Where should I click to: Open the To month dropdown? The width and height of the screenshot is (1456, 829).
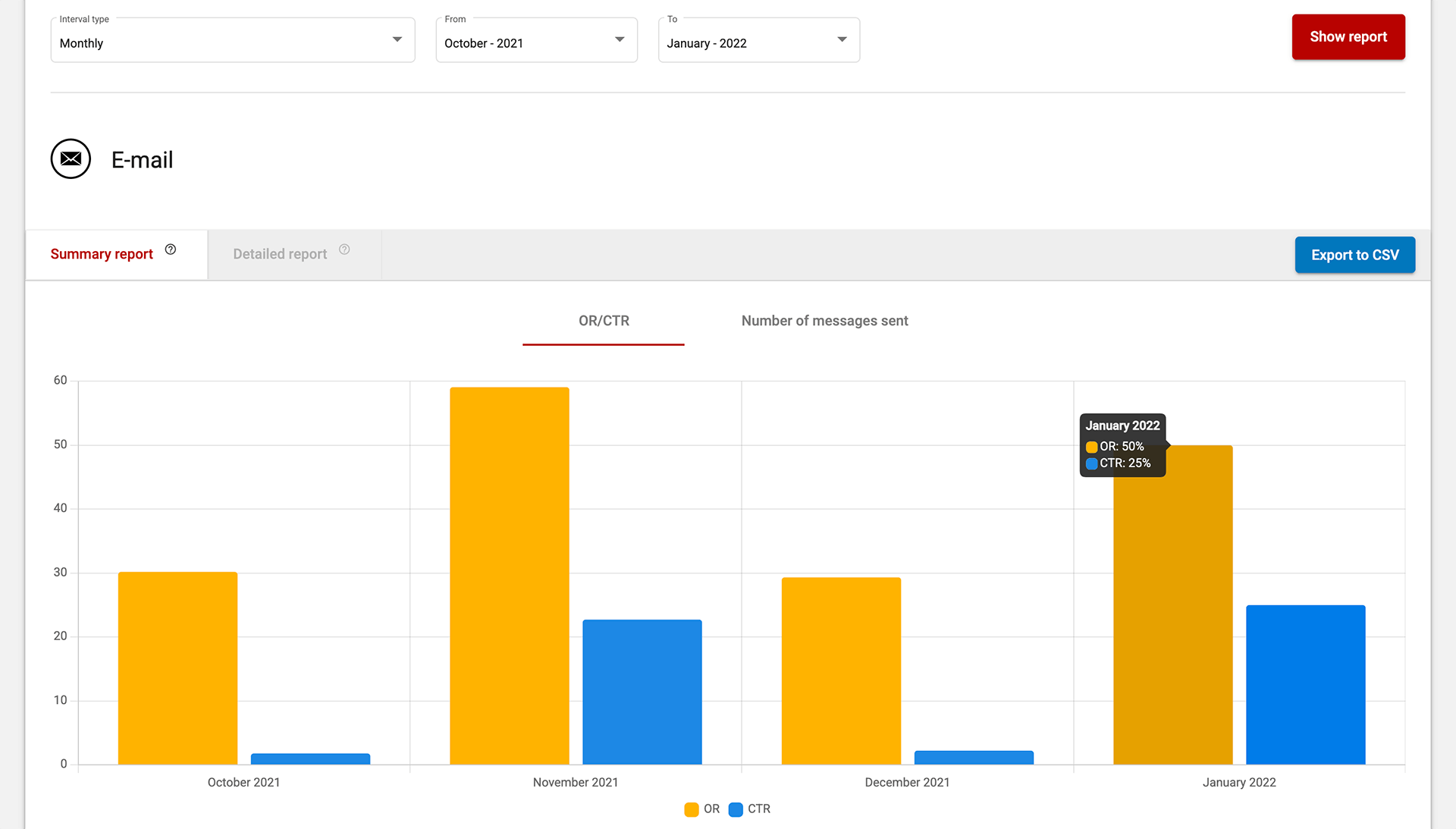tap(758, 40)
